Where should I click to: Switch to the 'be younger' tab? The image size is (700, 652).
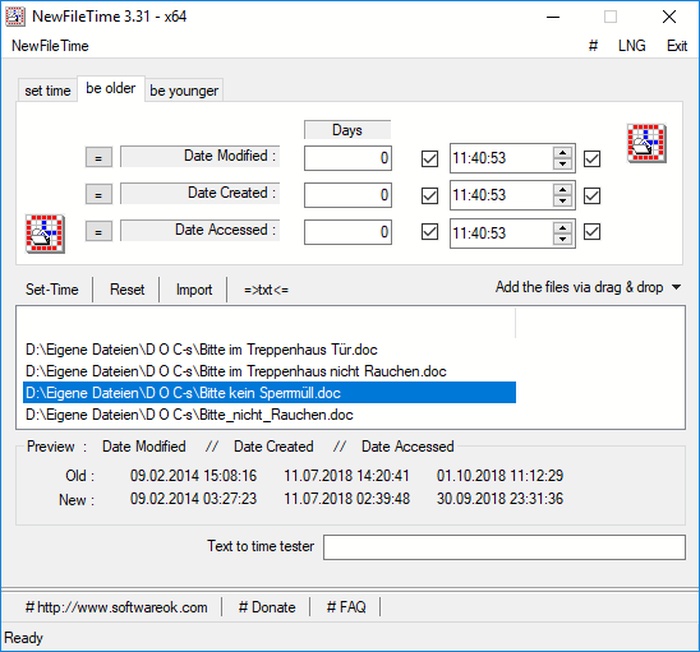184,90
